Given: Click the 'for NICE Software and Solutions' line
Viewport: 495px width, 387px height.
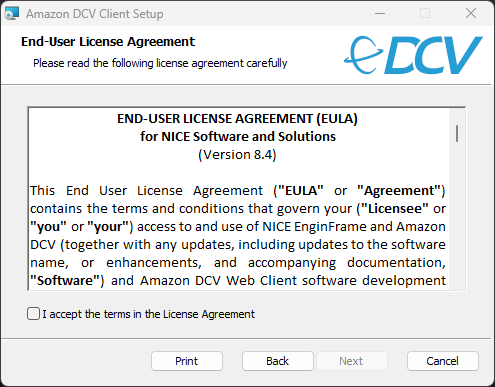Looking at the screenshot, I should [x=238, y=137].
